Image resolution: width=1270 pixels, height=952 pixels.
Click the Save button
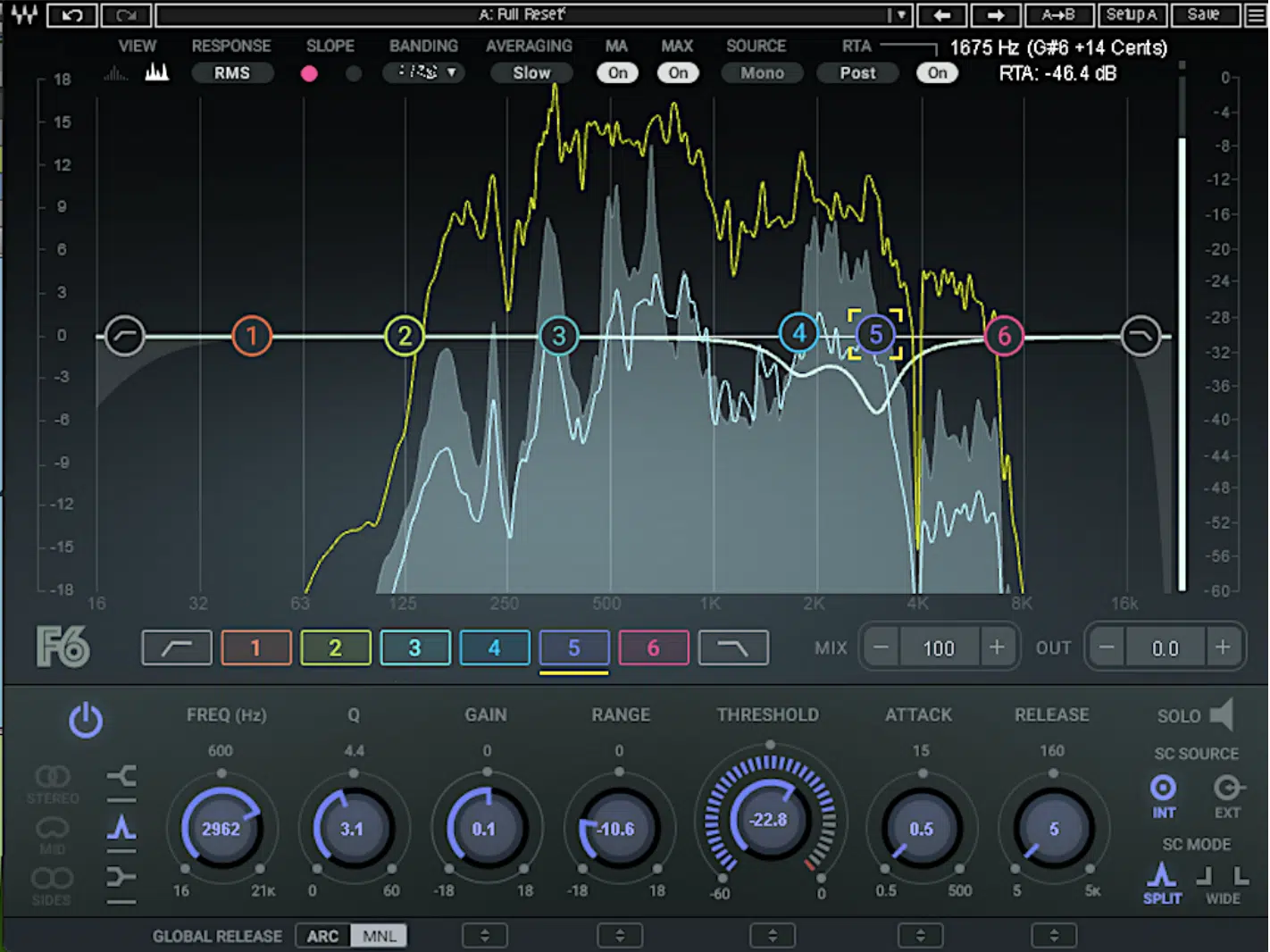[x=1204, y=15]
